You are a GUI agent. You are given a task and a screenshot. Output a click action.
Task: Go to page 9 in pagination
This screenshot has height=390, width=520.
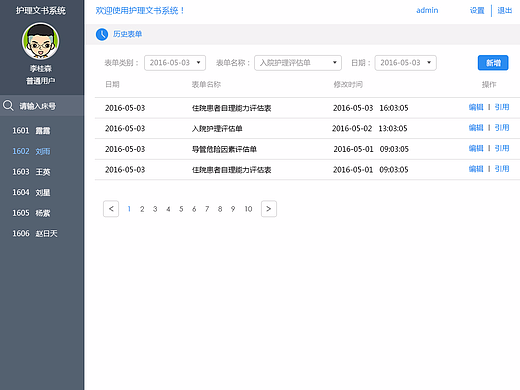point(233,209)
